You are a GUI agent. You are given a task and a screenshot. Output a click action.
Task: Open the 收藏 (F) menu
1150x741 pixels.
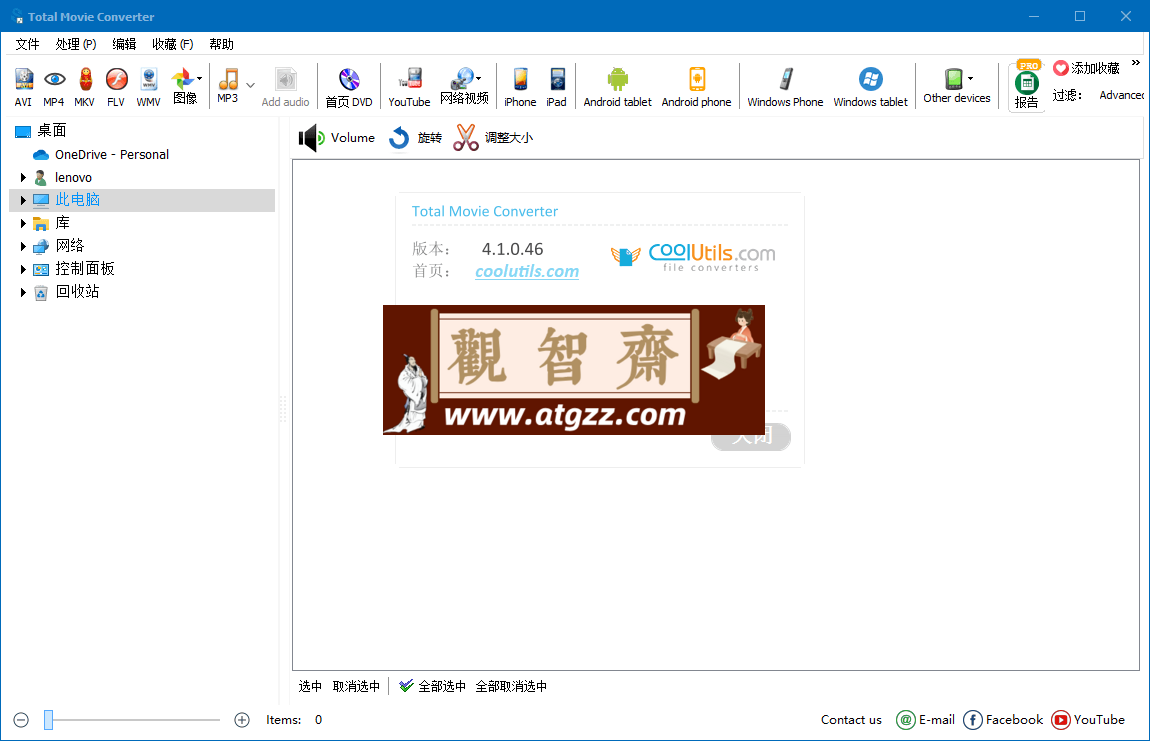point(172,44)
